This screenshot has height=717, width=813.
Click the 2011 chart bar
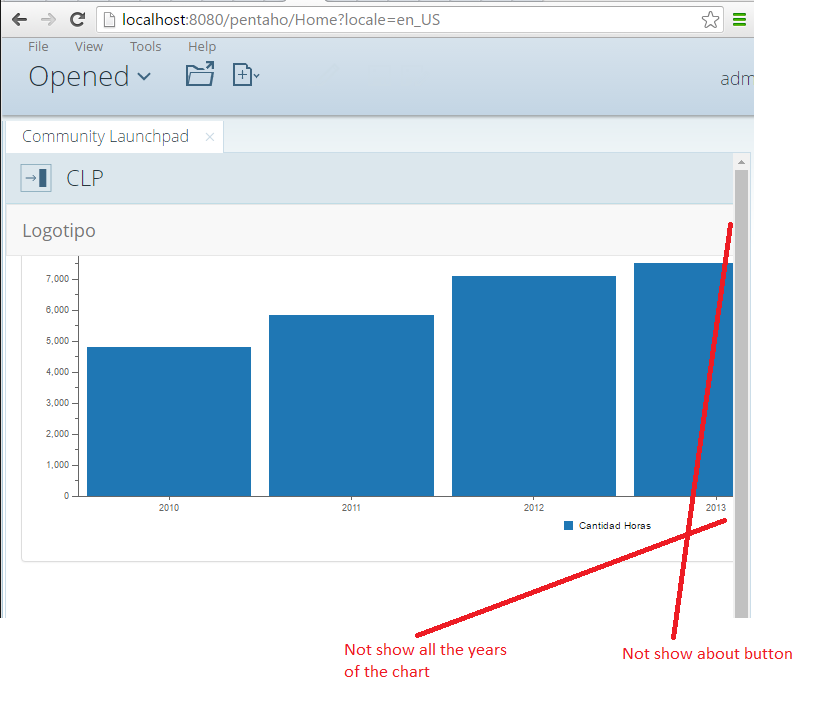(x=351, y=405)
